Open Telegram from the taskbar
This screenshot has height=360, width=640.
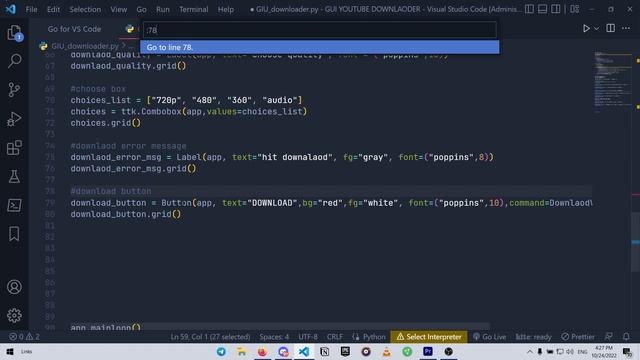coord(221,351)
